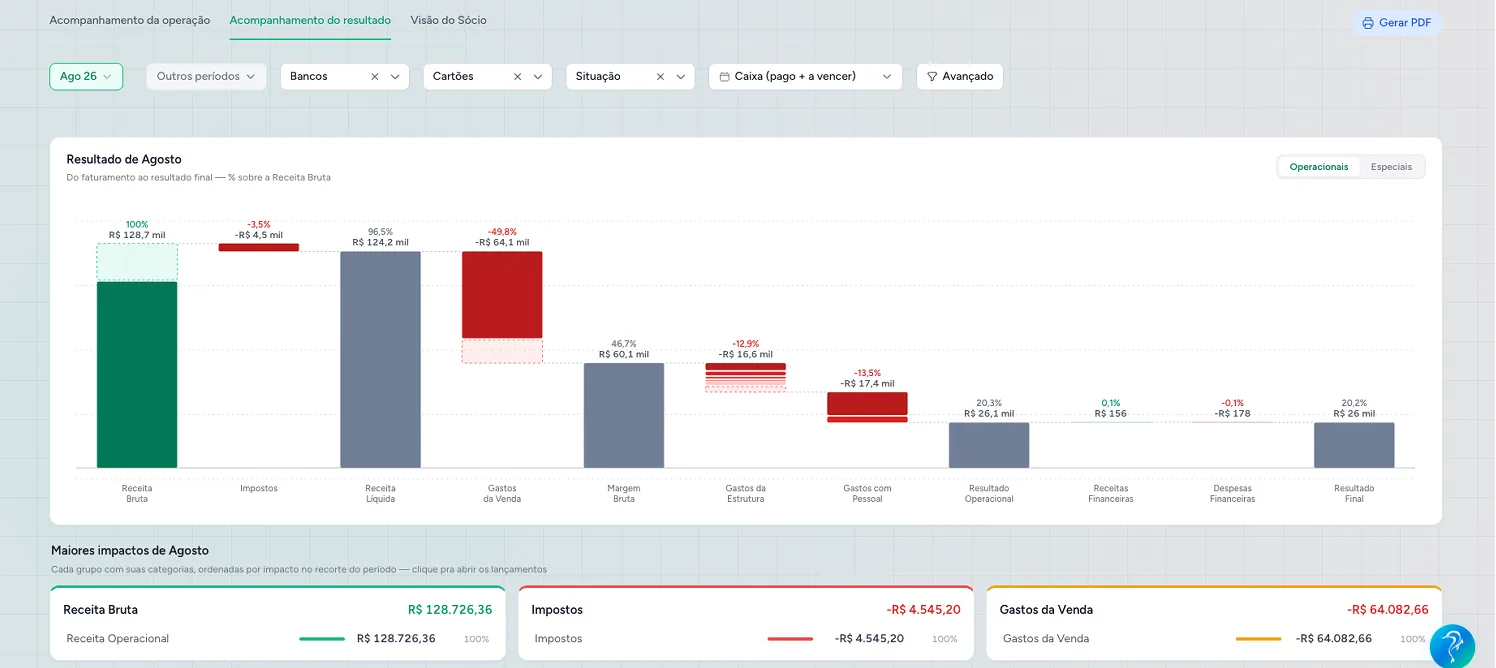Open the Caixa (pago + a vencer) dropdown
Viewport: 1496px width, 668px height.
pyautogui.click(x=805, y=76)
